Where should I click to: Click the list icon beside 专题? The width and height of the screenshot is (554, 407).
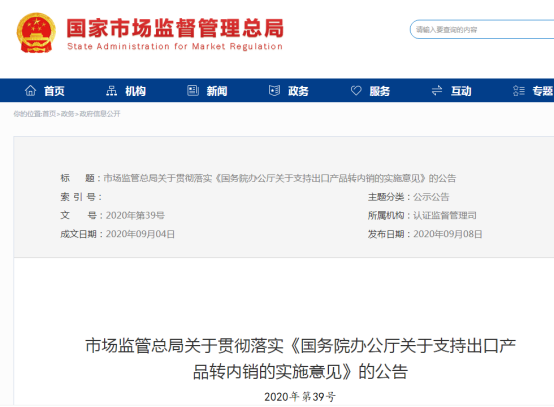519,91
